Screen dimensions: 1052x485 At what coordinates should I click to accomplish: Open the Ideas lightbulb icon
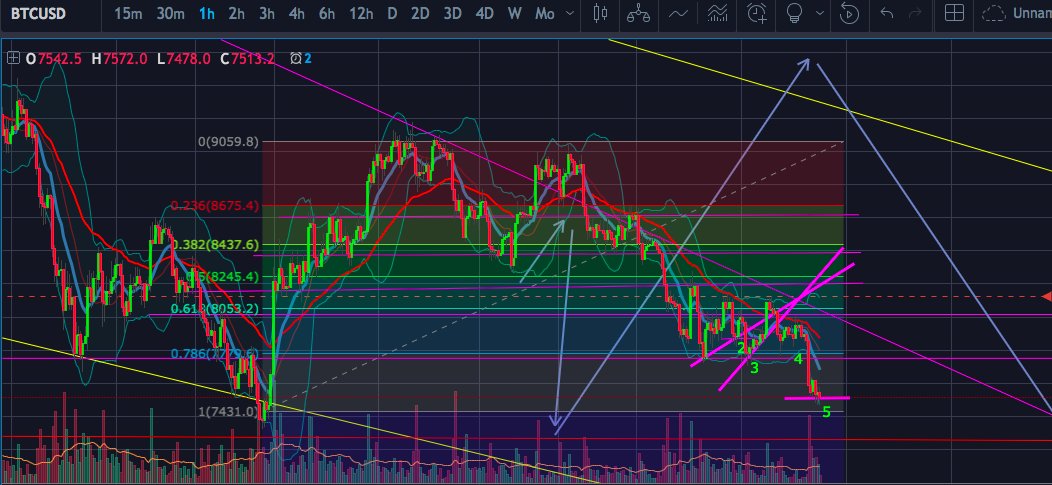coord(794,13)
